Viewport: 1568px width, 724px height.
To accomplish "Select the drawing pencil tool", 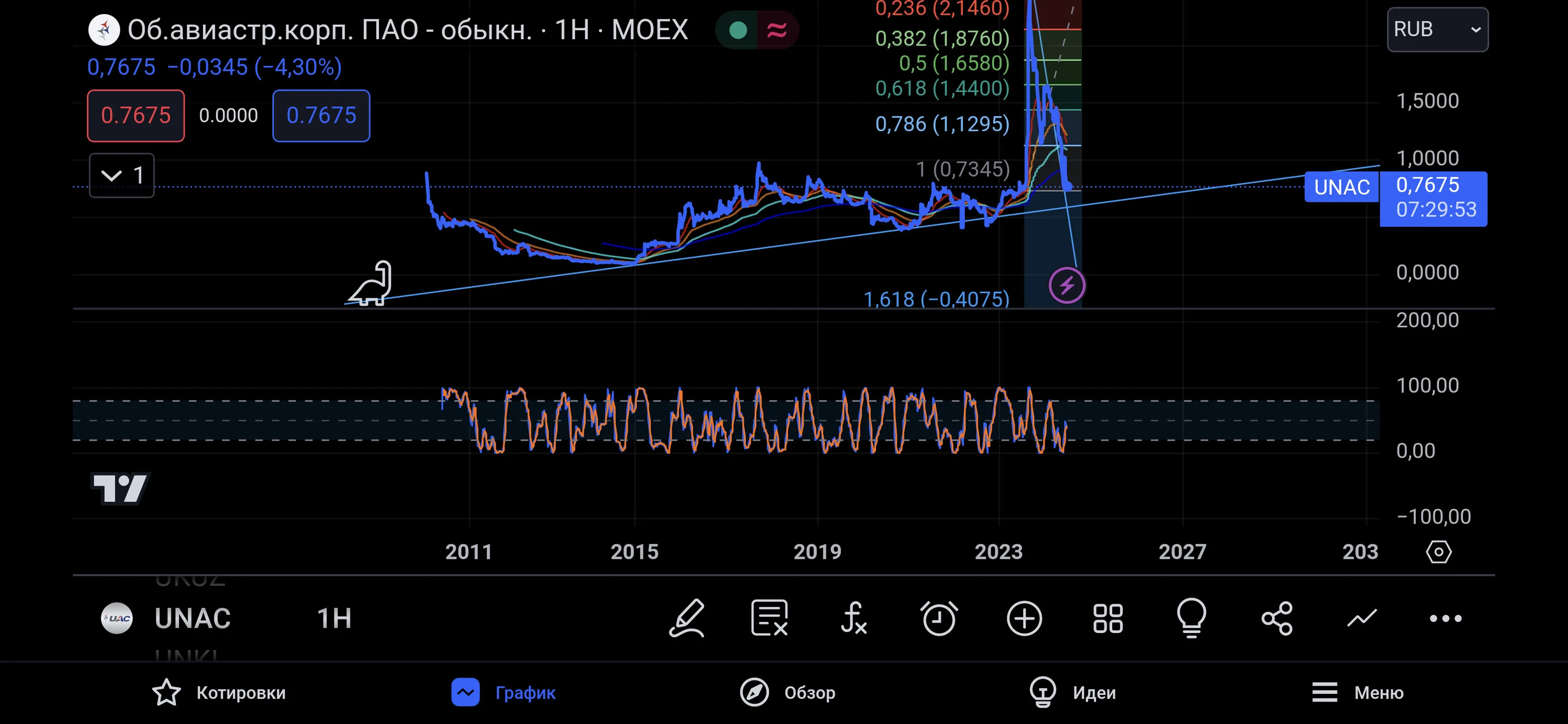I will point(687,618).
